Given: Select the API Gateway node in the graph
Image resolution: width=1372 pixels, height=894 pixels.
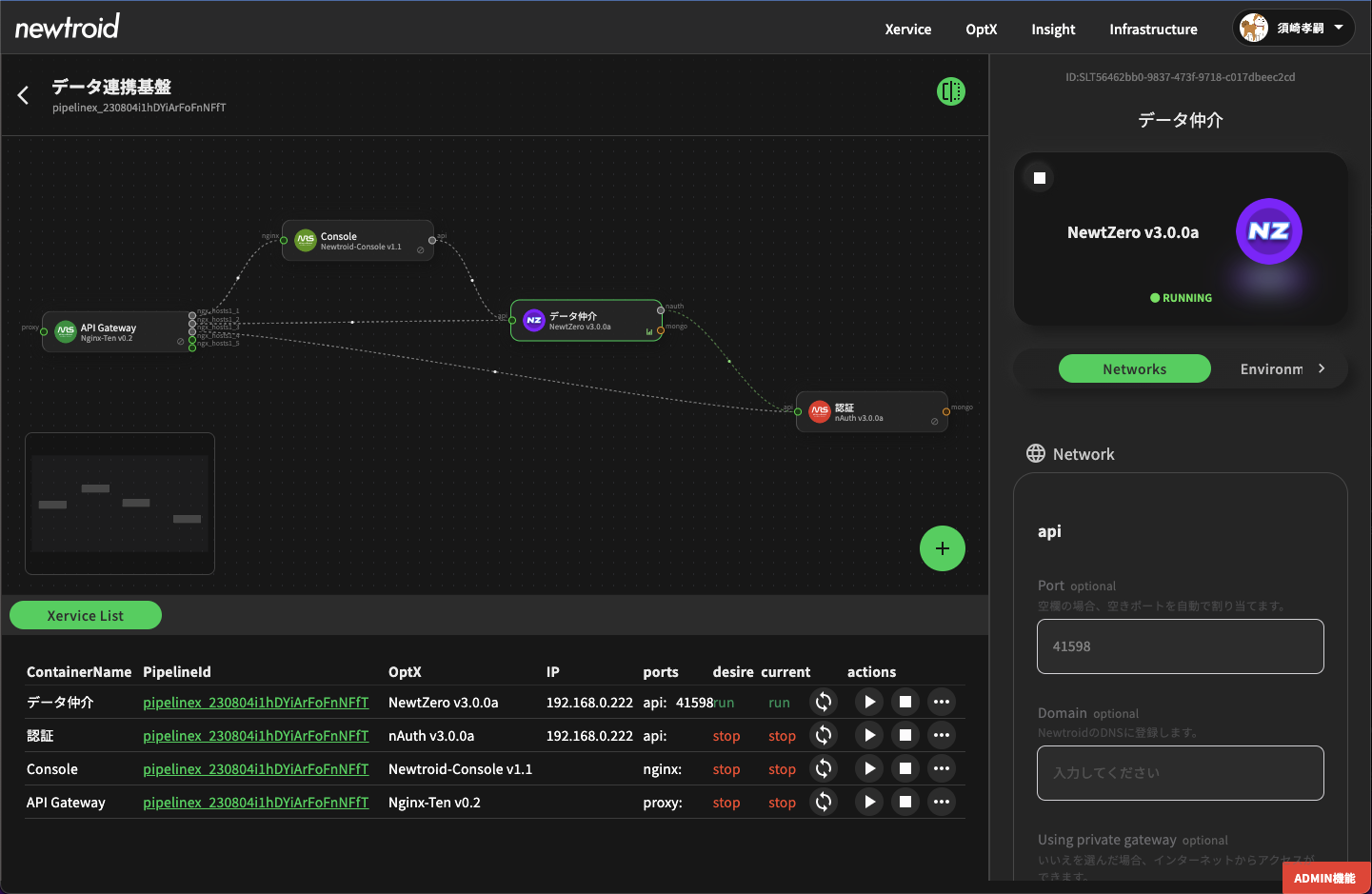Looking at the screenshot, I should (x=117, y=331).
